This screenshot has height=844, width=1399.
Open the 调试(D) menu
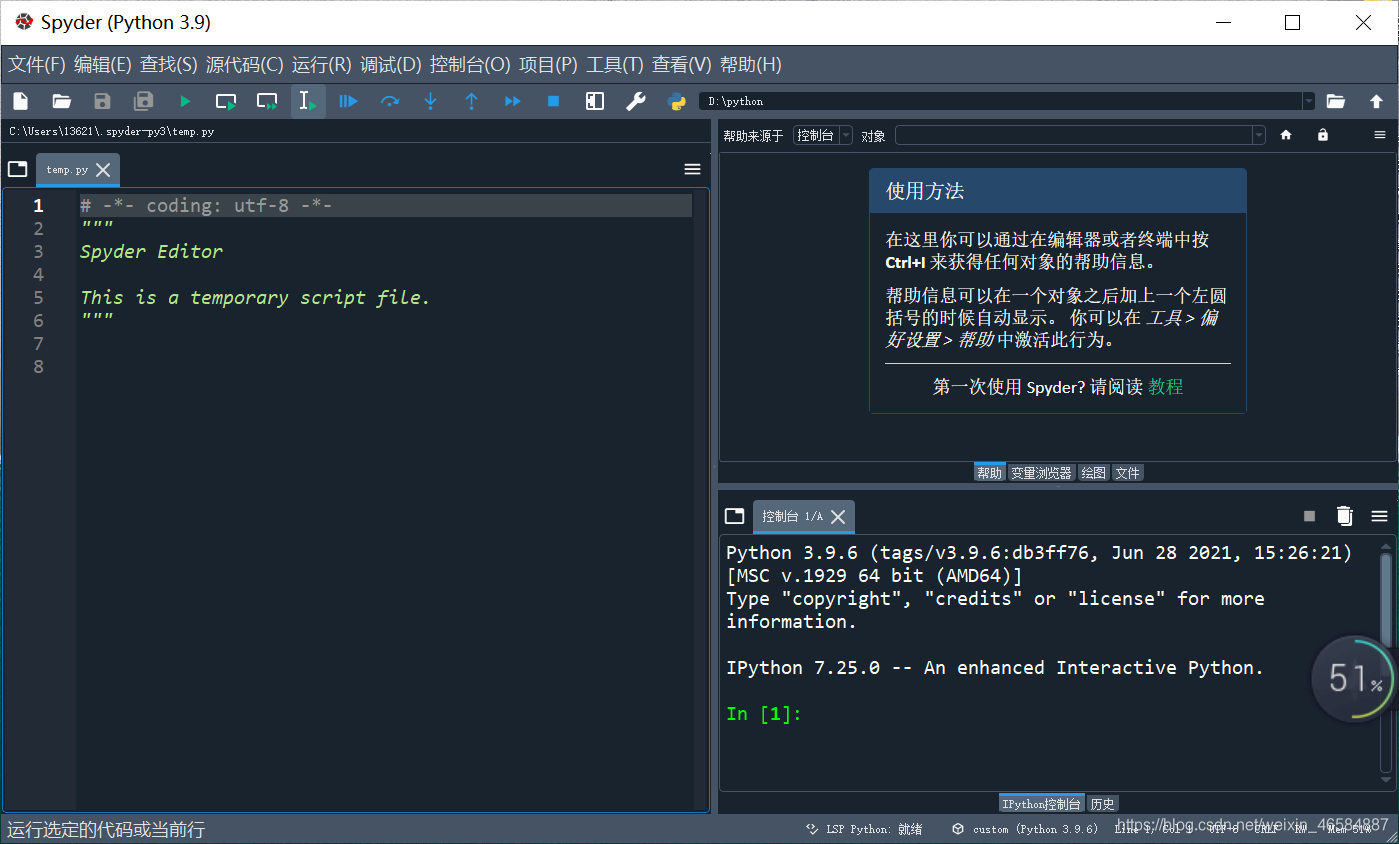pyautogui.click(x=391, y=65)
